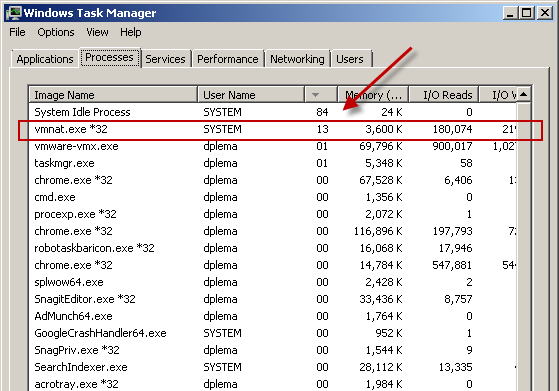
Task: Select the taskmgr.exe process
Action: [273, 163]
